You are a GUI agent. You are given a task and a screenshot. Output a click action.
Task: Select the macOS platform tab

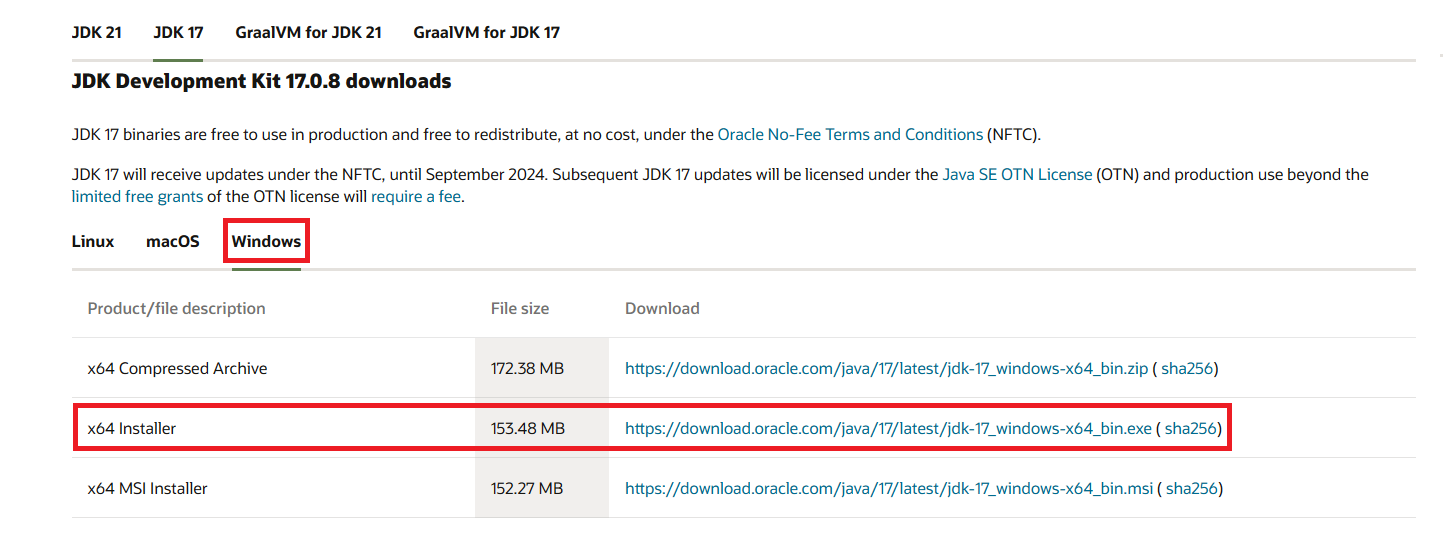point(173,242)
